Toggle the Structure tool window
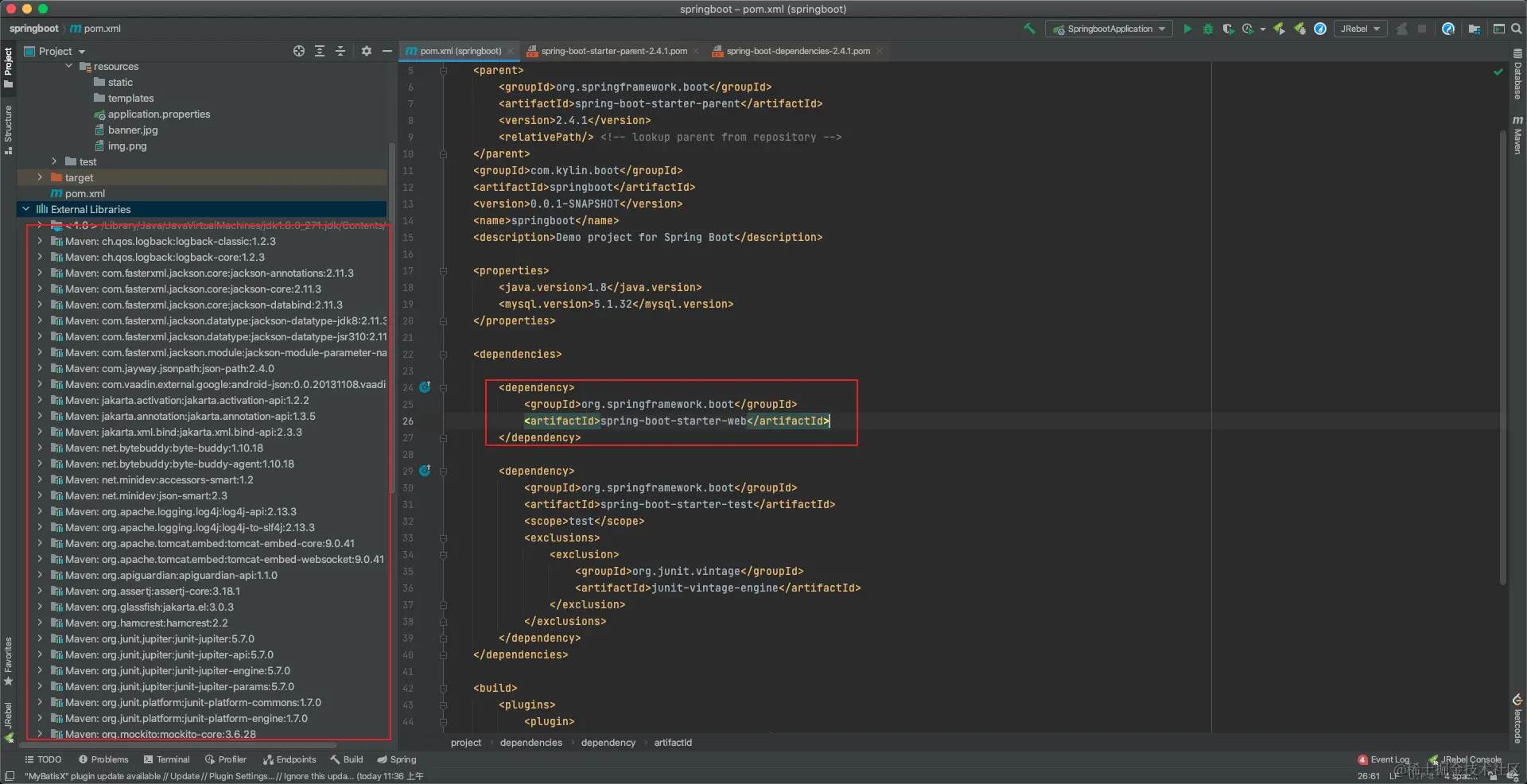 (8, 129)
